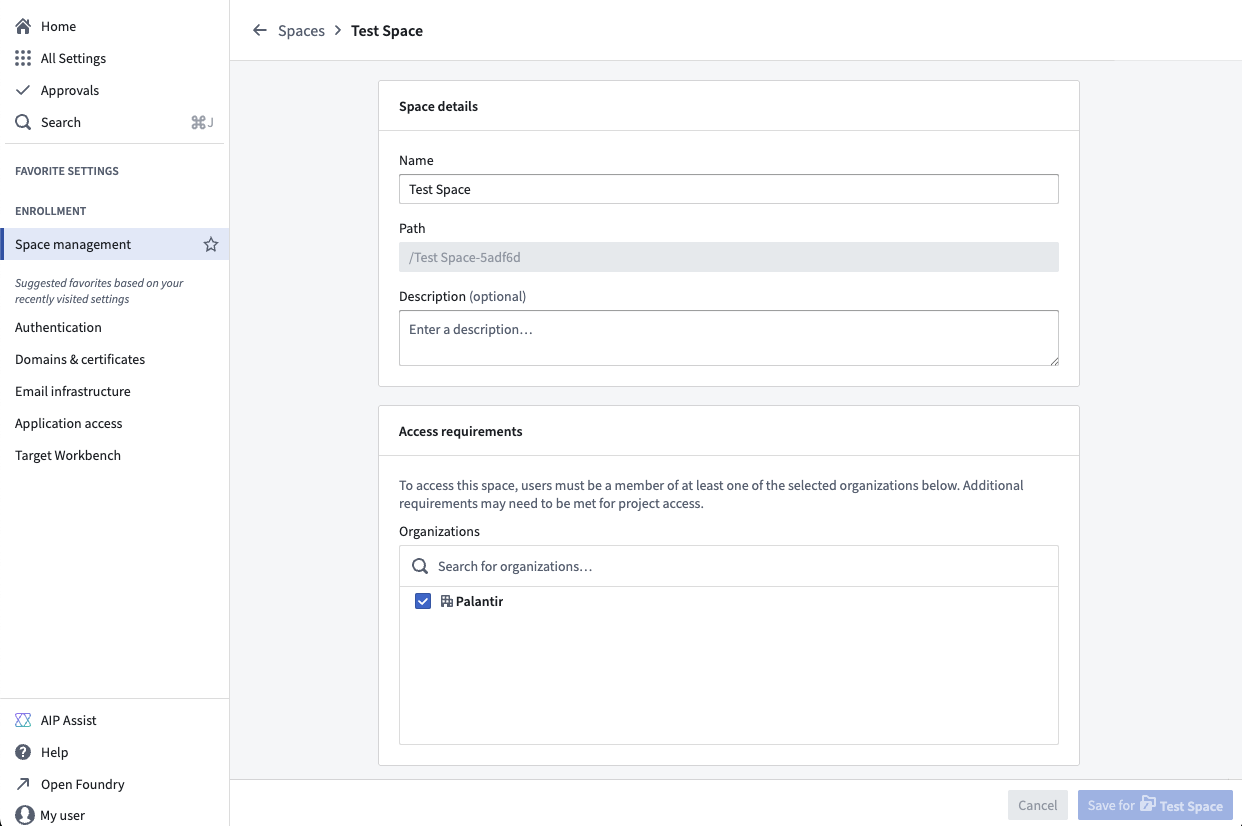
Task: Click the Spaces breadcrumb link
Action: (x=301, y=31)
